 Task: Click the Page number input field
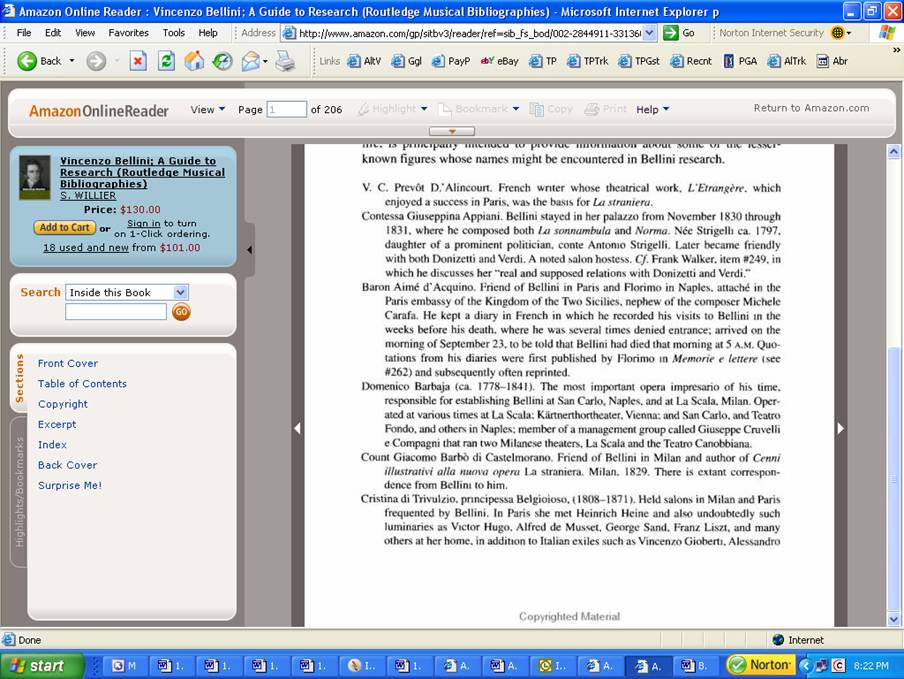[x=287, y=109]
